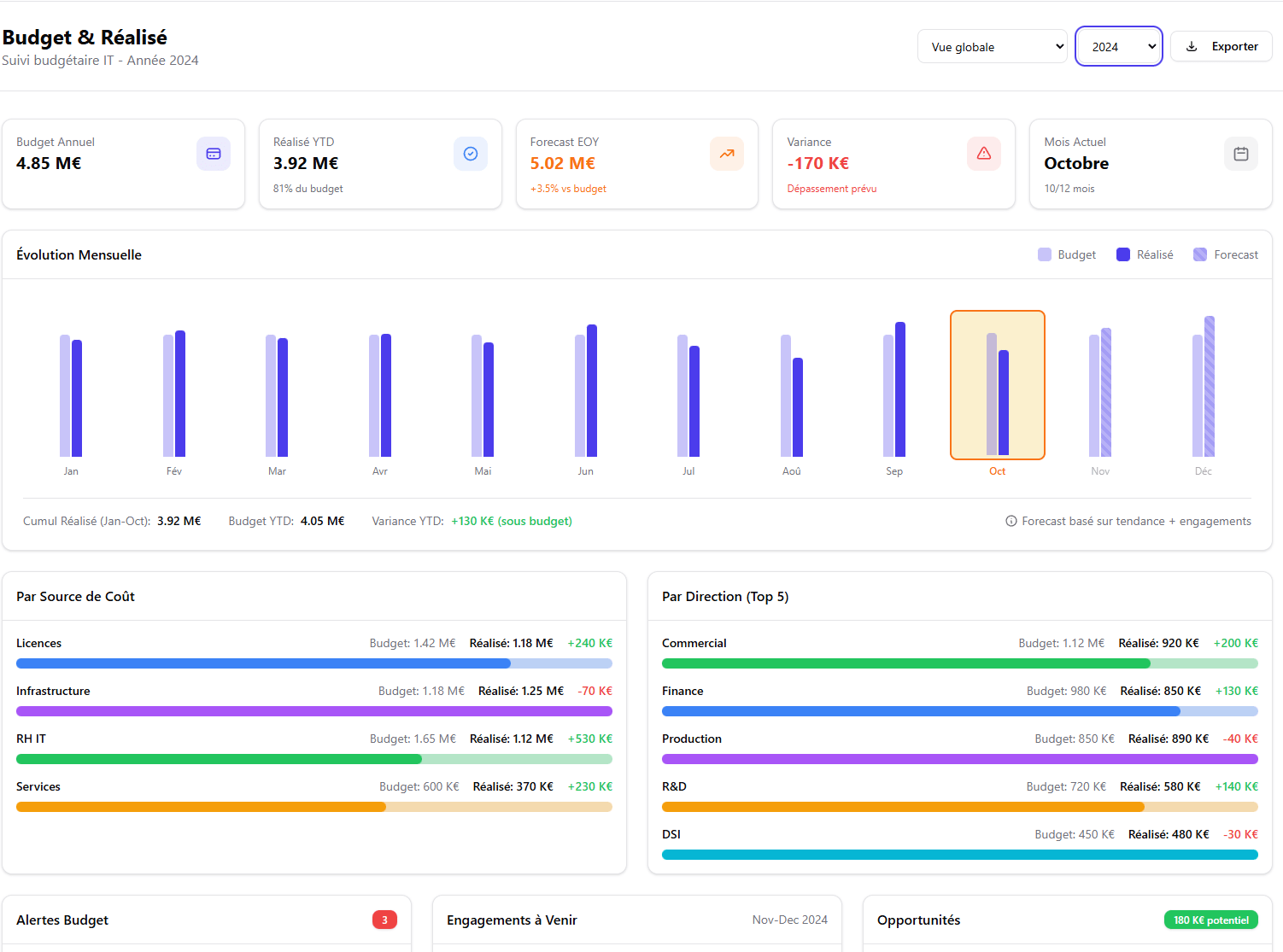Click the info icon beside forecast note
The height and width of the screenshot is (952, 1283).
coord(1011,522)
